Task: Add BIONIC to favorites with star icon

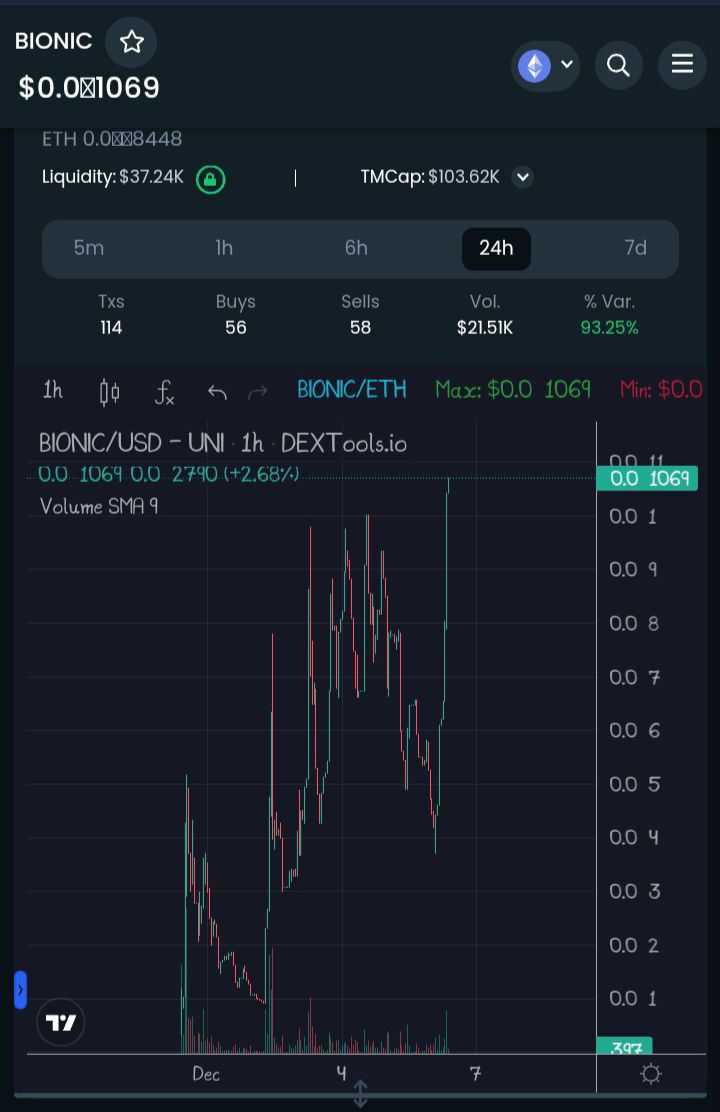Action: (x=131, y=42)
